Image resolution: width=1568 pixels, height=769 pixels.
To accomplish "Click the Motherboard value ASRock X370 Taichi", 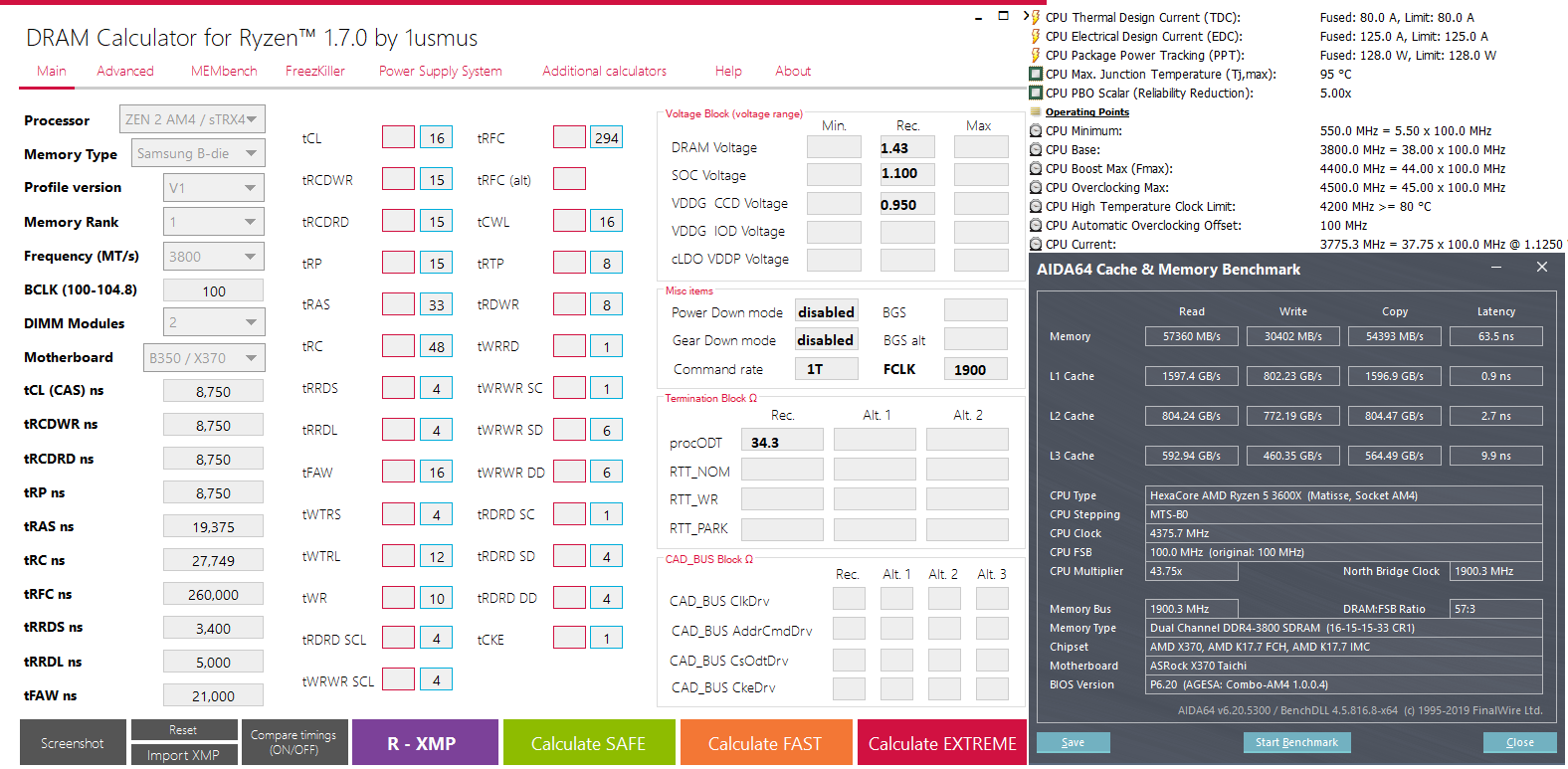I will click(x=1343, y=666).
